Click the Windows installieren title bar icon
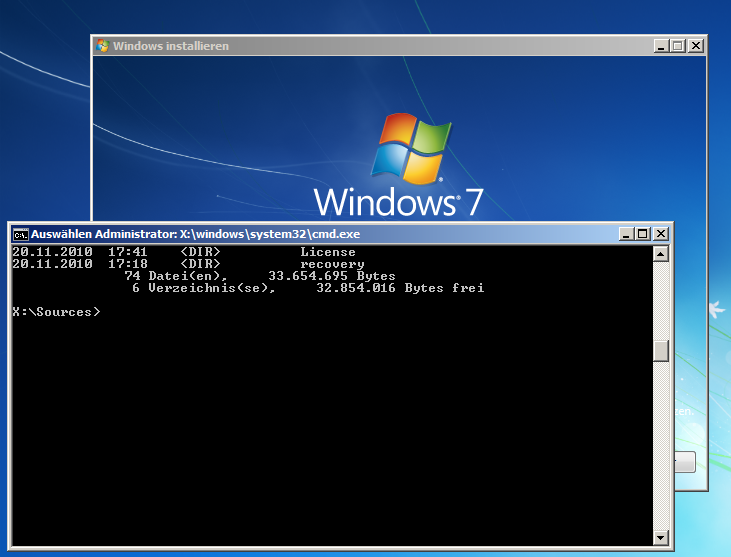The height and width of the screenshot is (557, 731). [x=103, y=46]
